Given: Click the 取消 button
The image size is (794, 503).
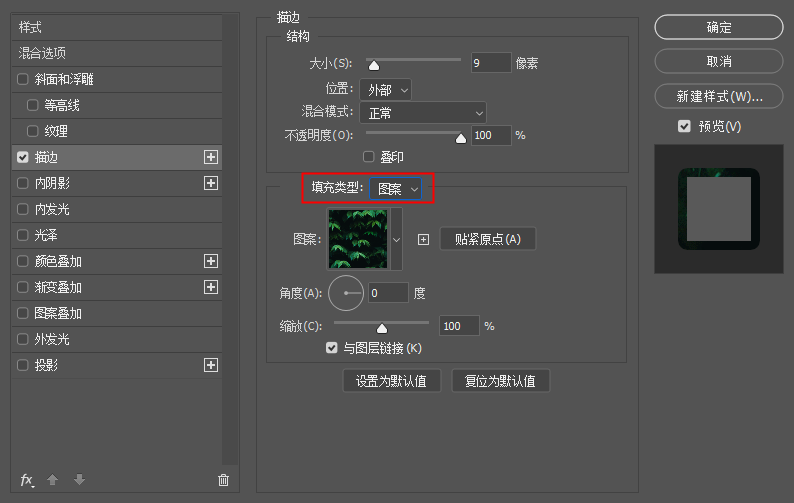Looking at the screenshot, I should 719,61.
